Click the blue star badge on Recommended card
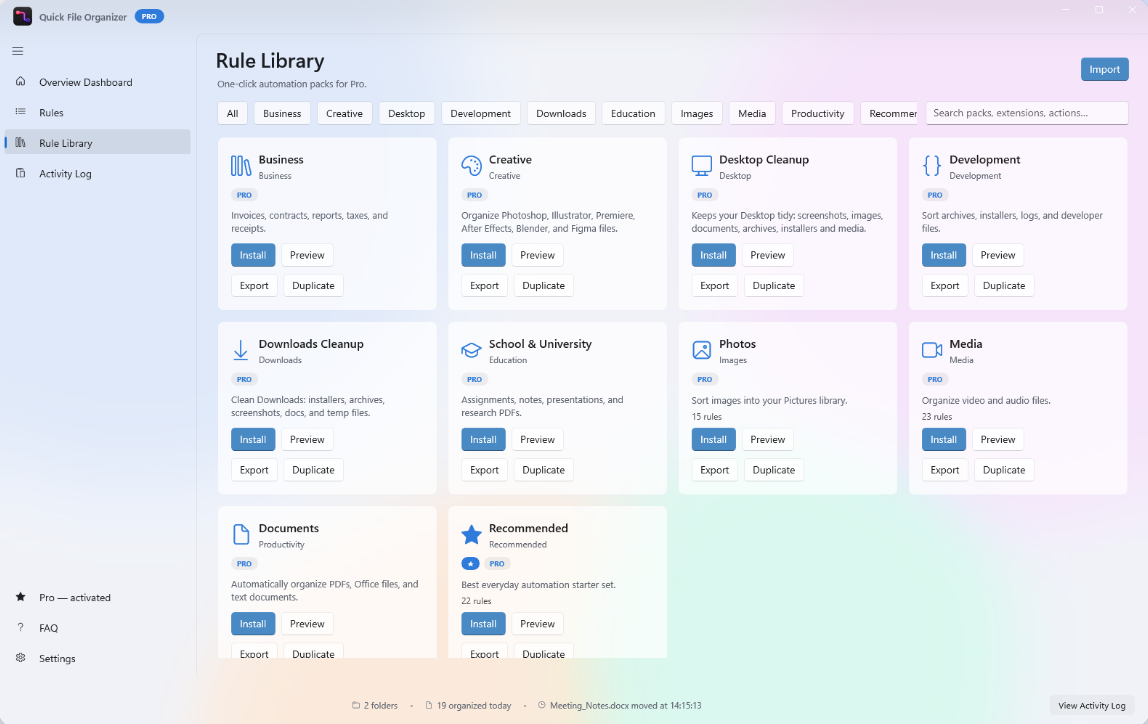Screen dimensions: 1148x724 [470, 564]
